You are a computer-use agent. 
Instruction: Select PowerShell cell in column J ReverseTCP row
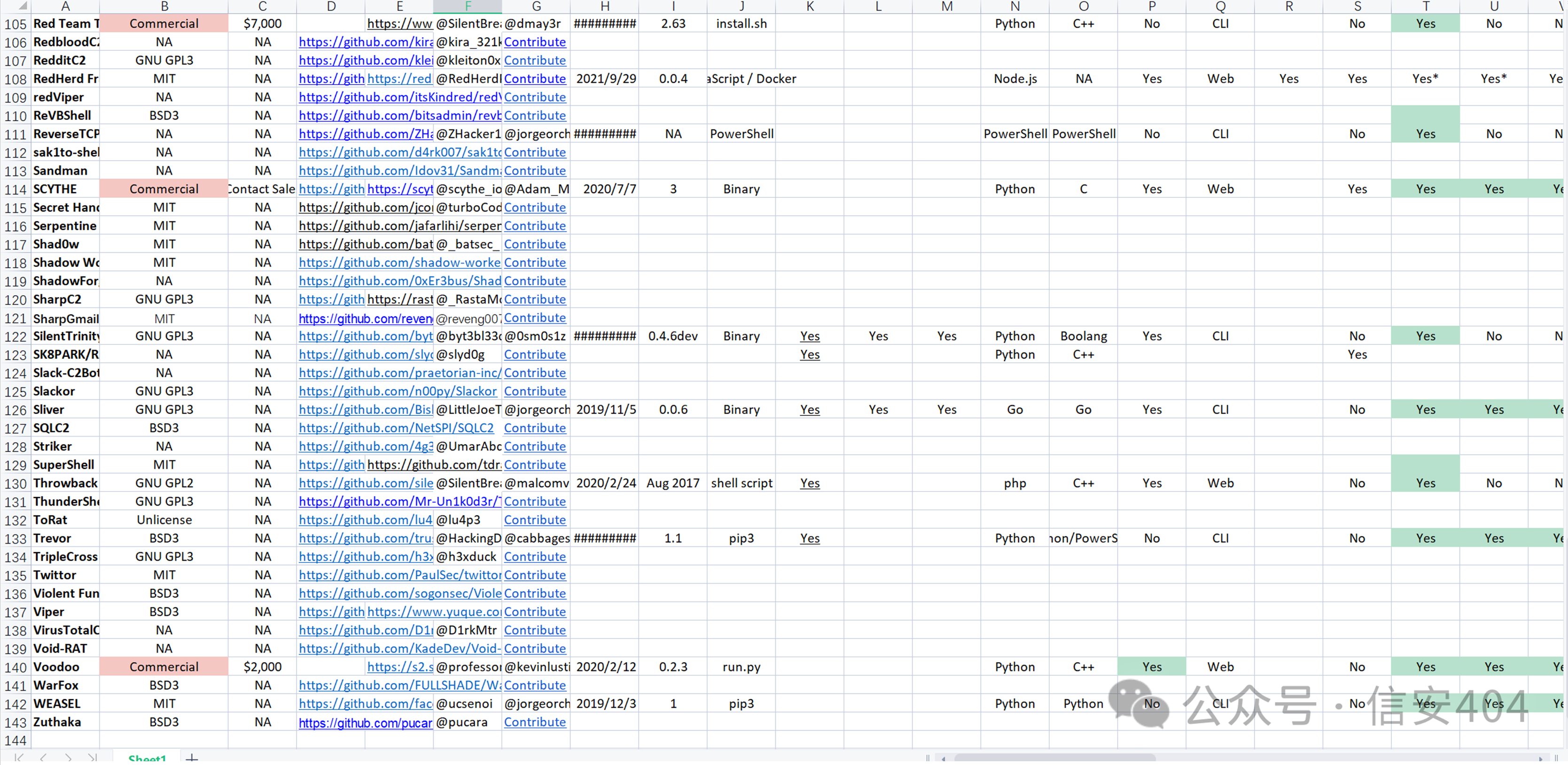pos(741,134)
